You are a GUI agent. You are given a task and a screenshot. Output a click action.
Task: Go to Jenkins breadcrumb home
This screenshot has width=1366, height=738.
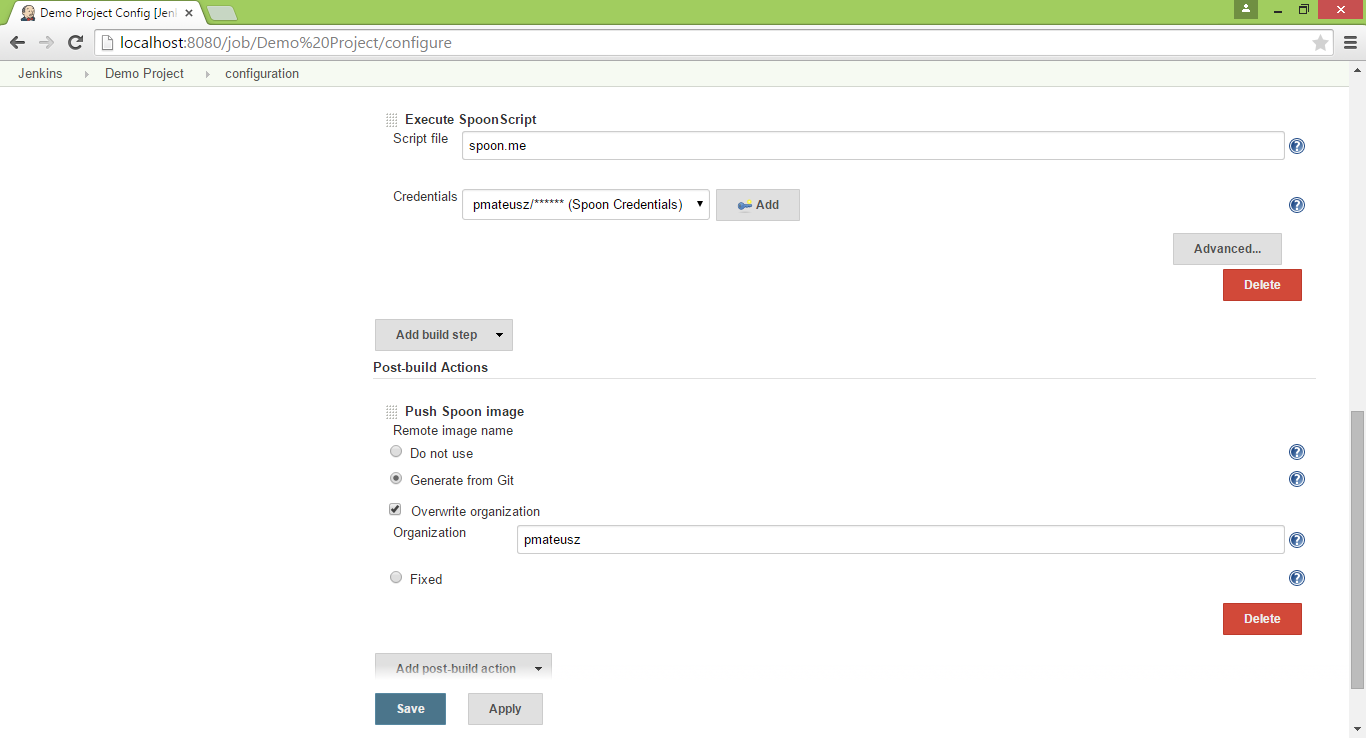pyautogui.click(x=40, y=74)
